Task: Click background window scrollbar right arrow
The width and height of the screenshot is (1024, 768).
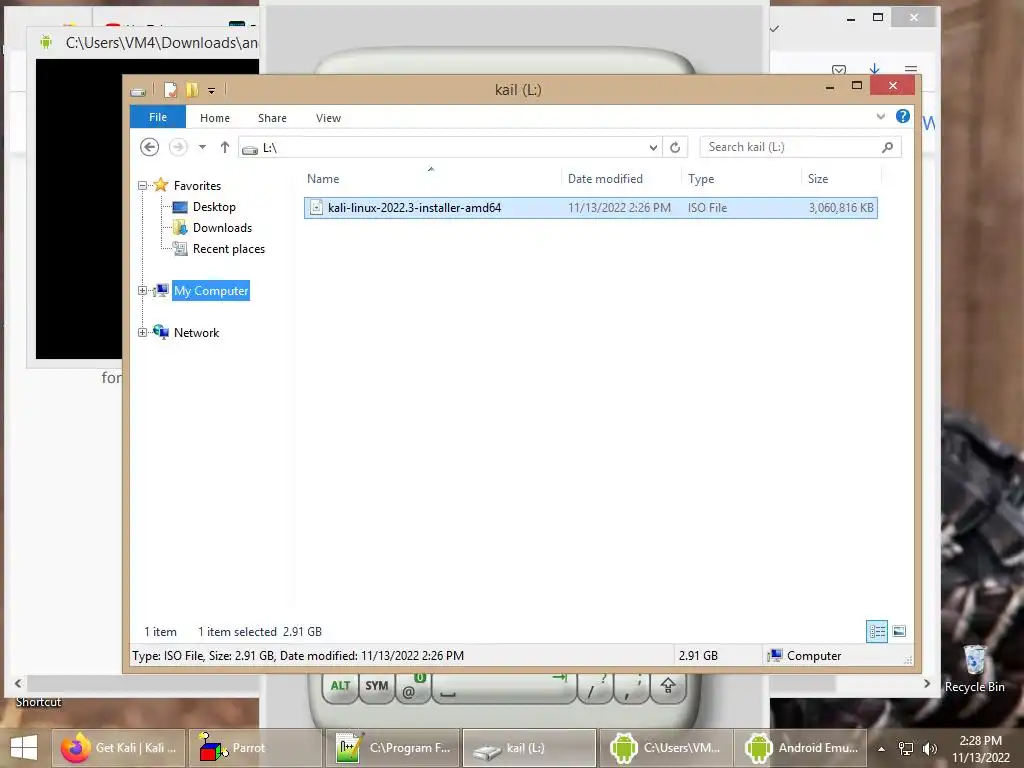Action: coord(927,684)
